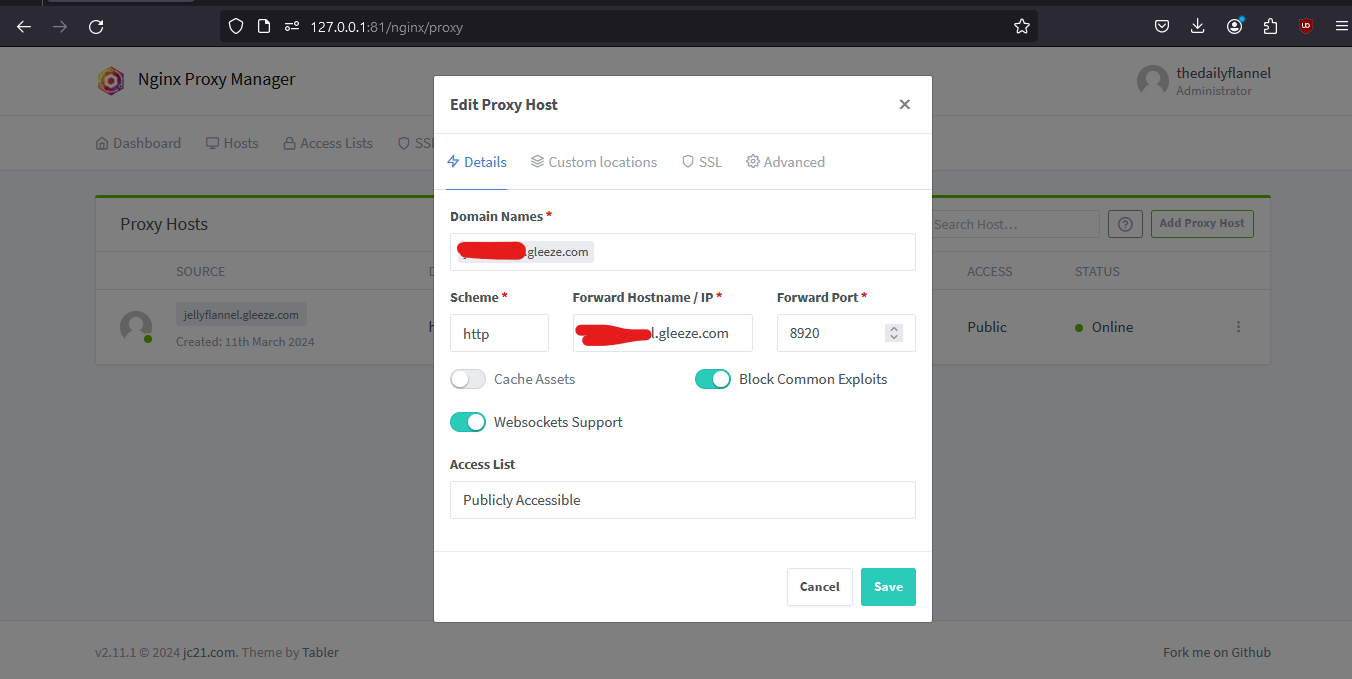Expand the Access List selector
This screenshot has height=679, width=1352.
click(682, 500)
